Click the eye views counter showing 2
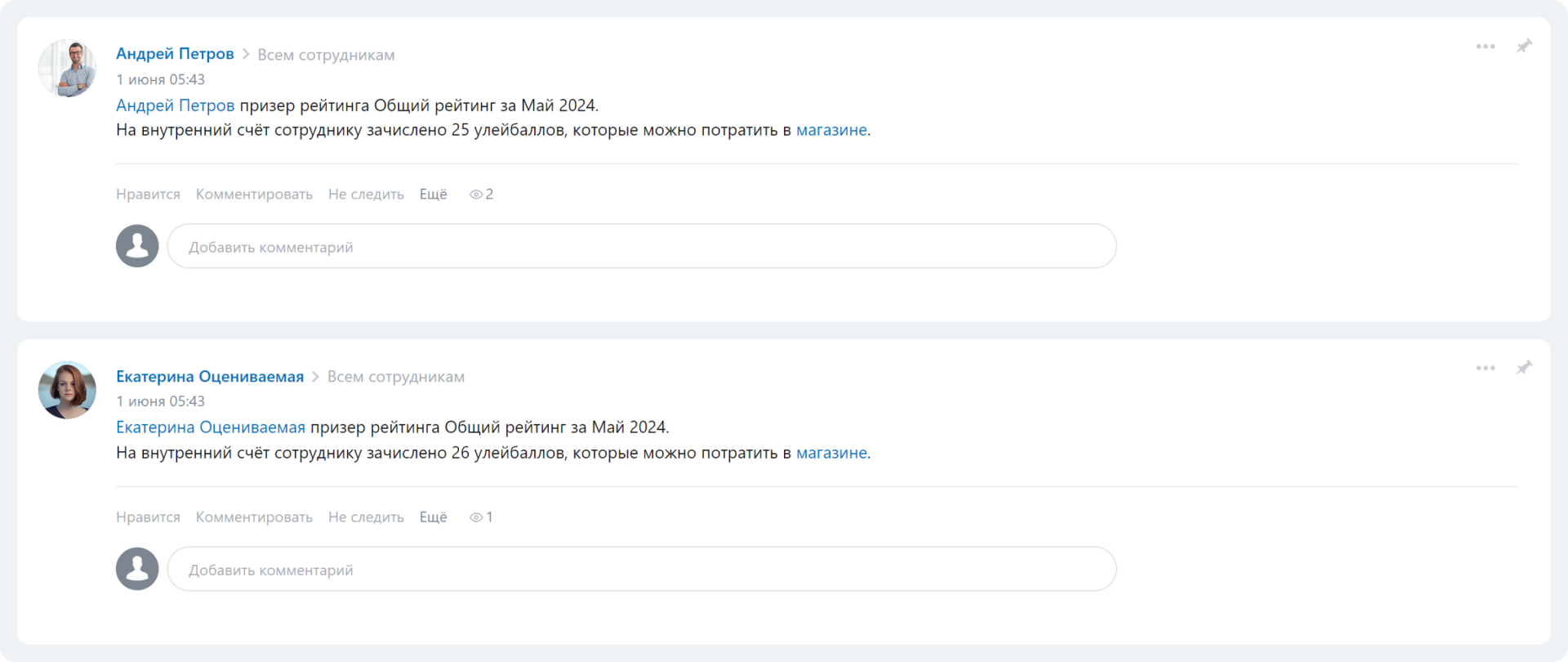Image resolution: width=1568 pixels, height=662 pixels. click(x=481, y=195)
